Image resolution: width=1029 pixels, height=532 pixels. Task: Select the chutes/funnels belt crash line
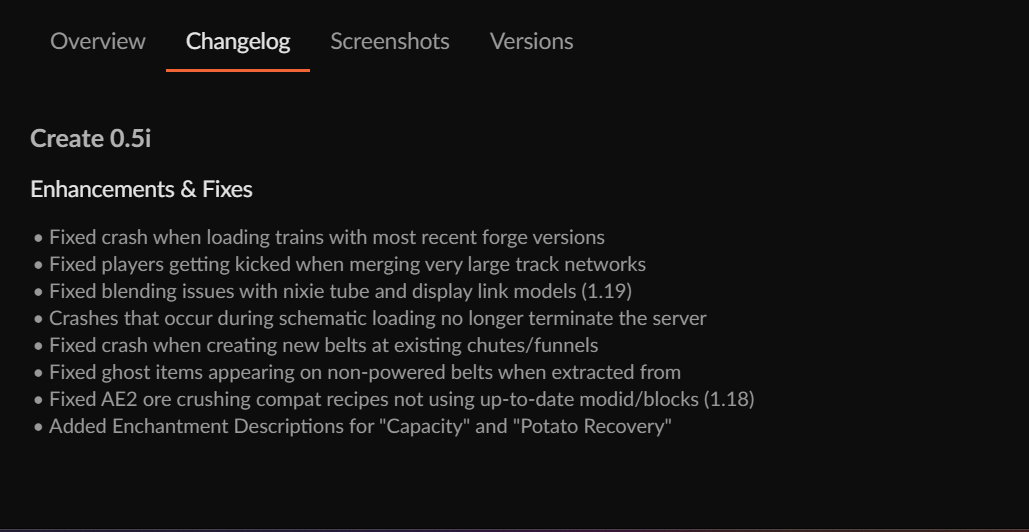pyautogui.click(x=323, y=346)
